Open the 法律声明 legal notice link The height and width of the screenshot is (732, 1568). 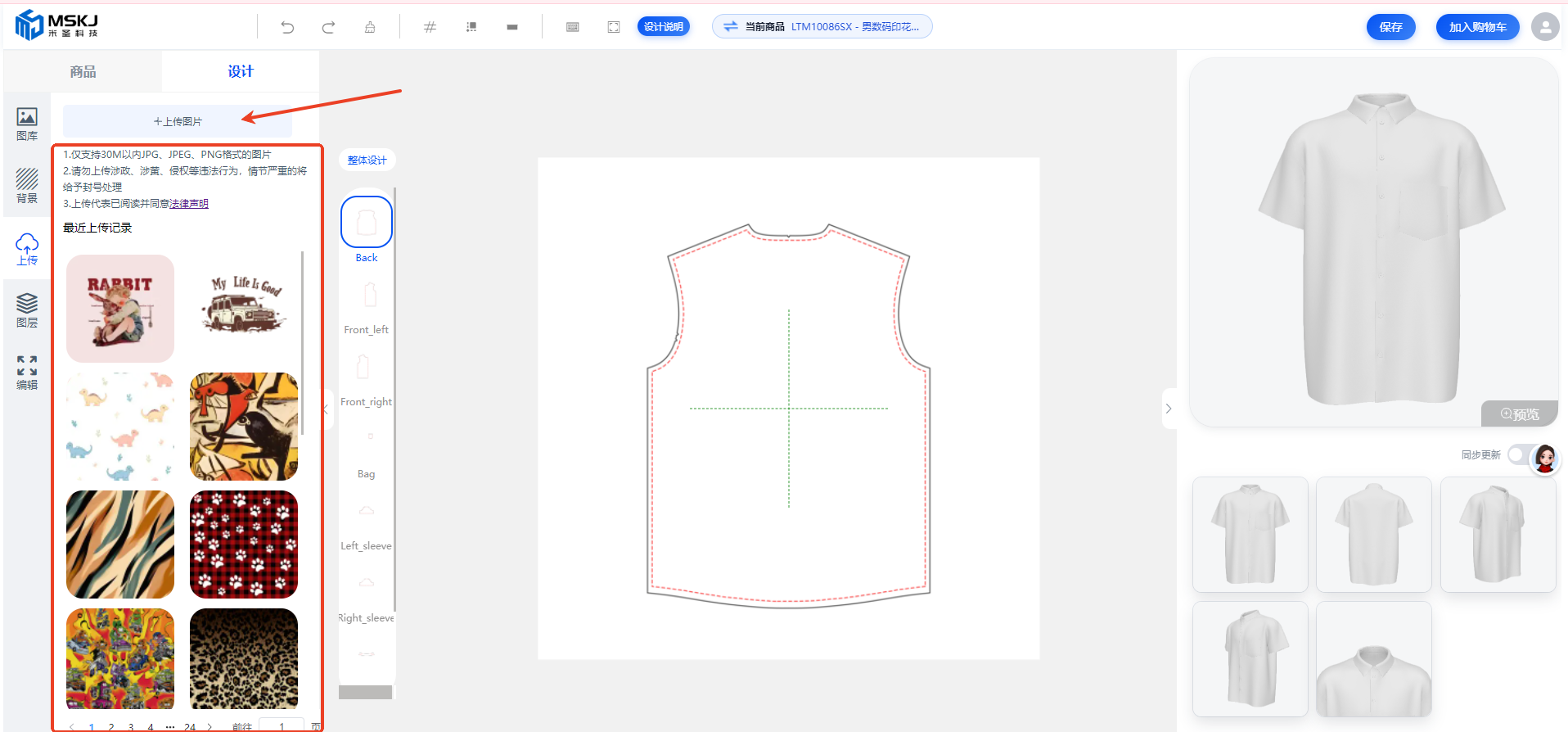pyautogui.click(x=189, y=204)
